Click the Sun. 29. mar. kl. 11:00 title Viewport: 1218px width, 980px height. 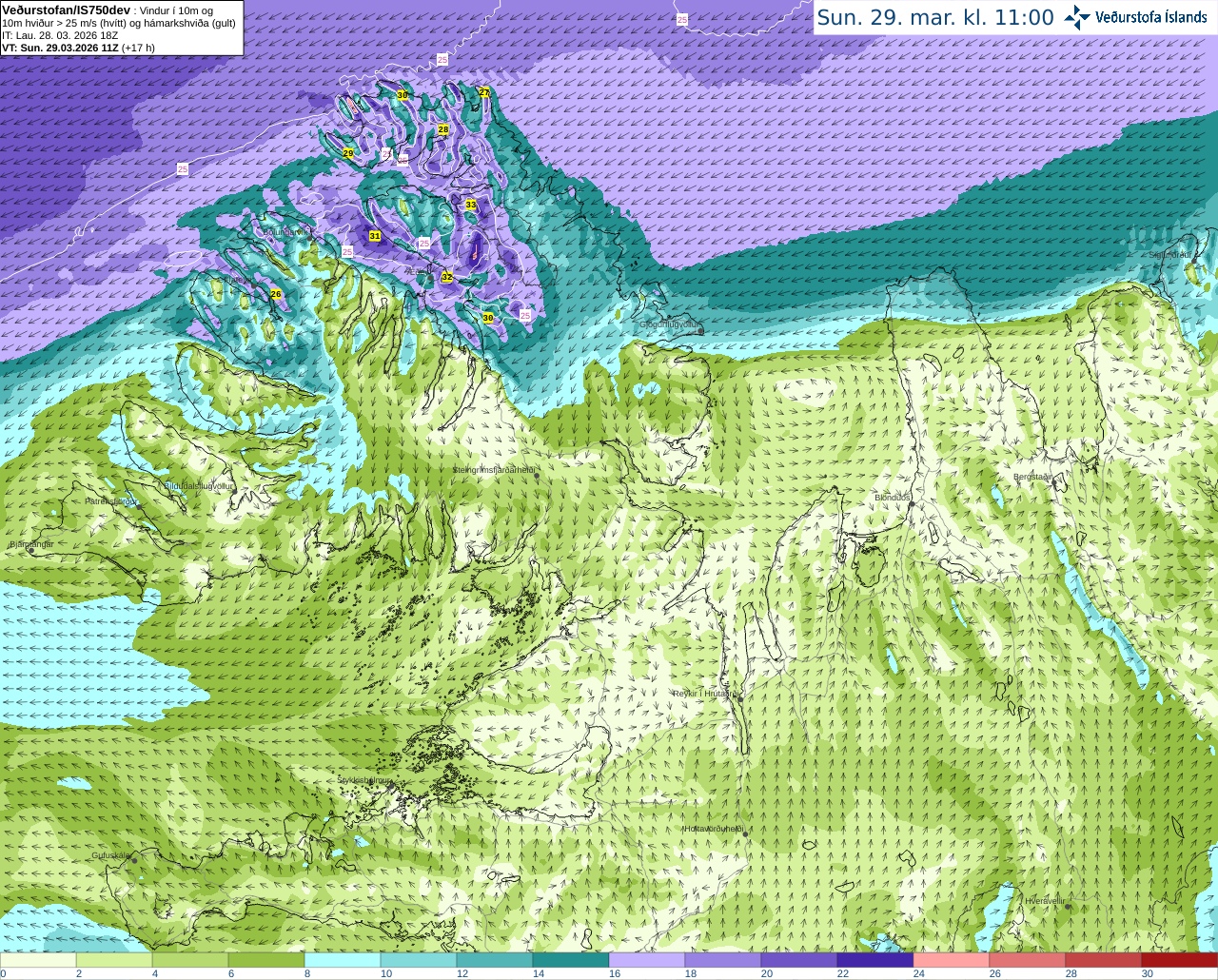click(935, 17)
